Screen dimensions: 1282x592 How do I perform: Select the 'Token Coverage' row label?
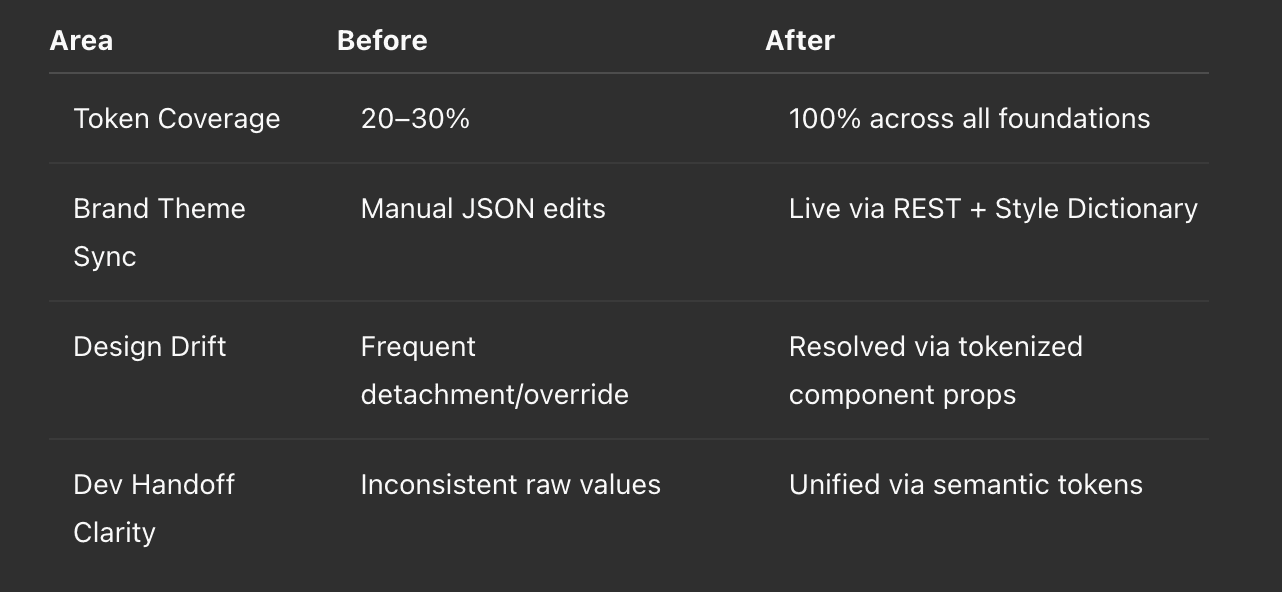click(176, 119)
